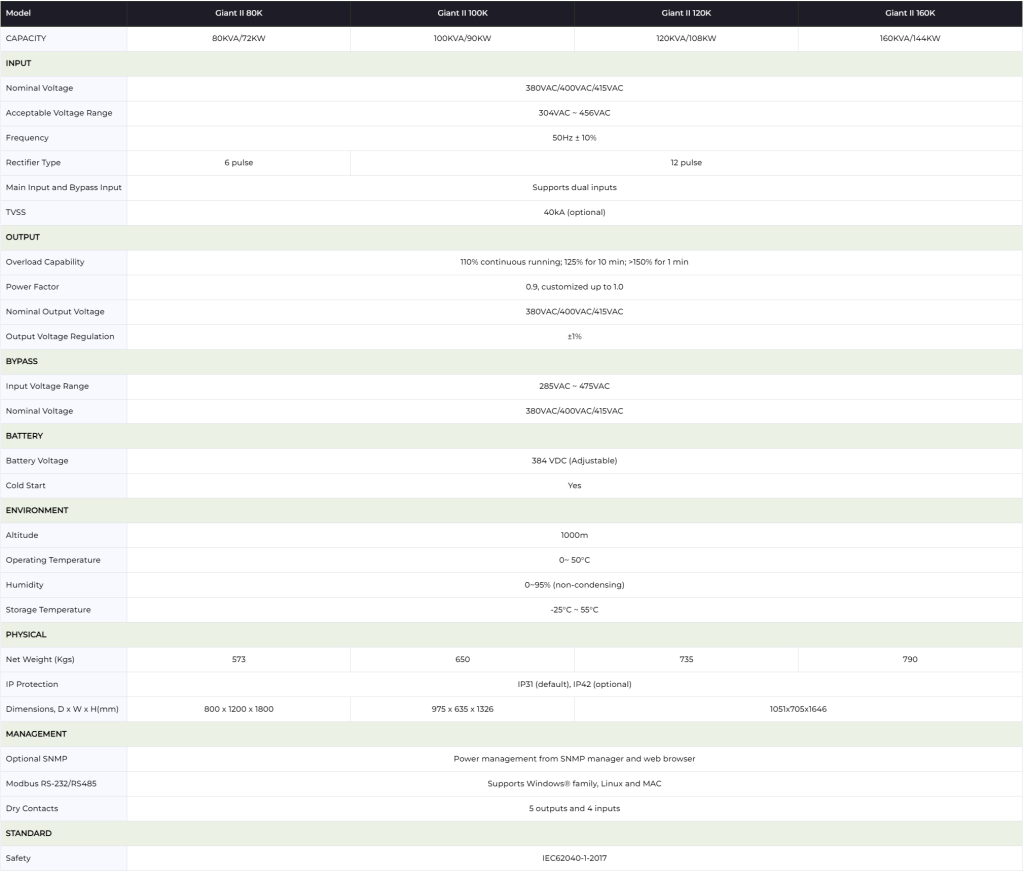Image resolution: width=1024 pixels, height=873 pixels.
Task: Click the "MANAGEMENT" section heading
Action: 37,733
